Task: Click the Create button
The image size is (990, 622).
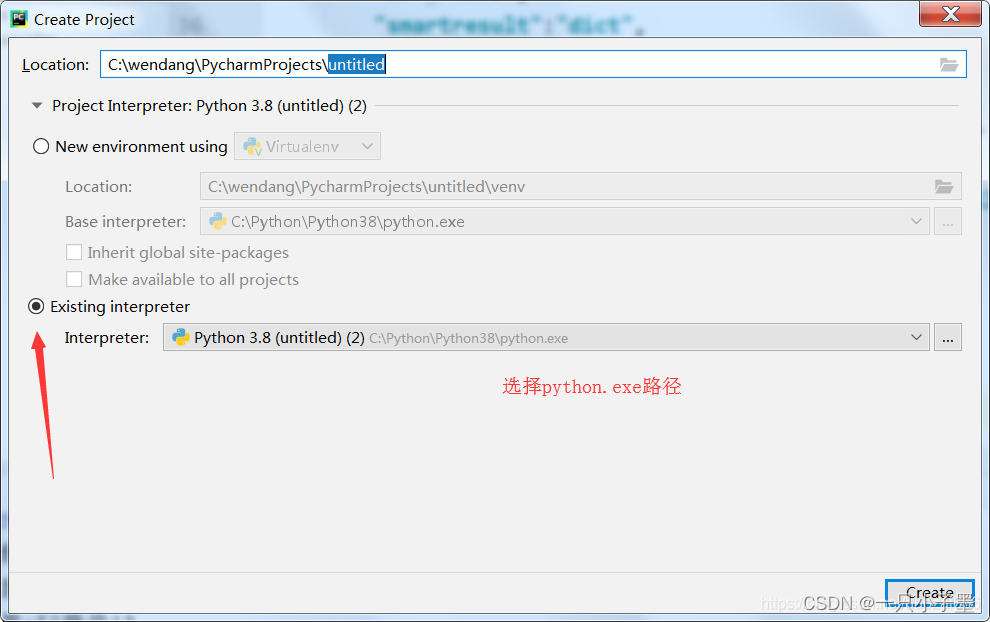Action: tap(929, 593)
